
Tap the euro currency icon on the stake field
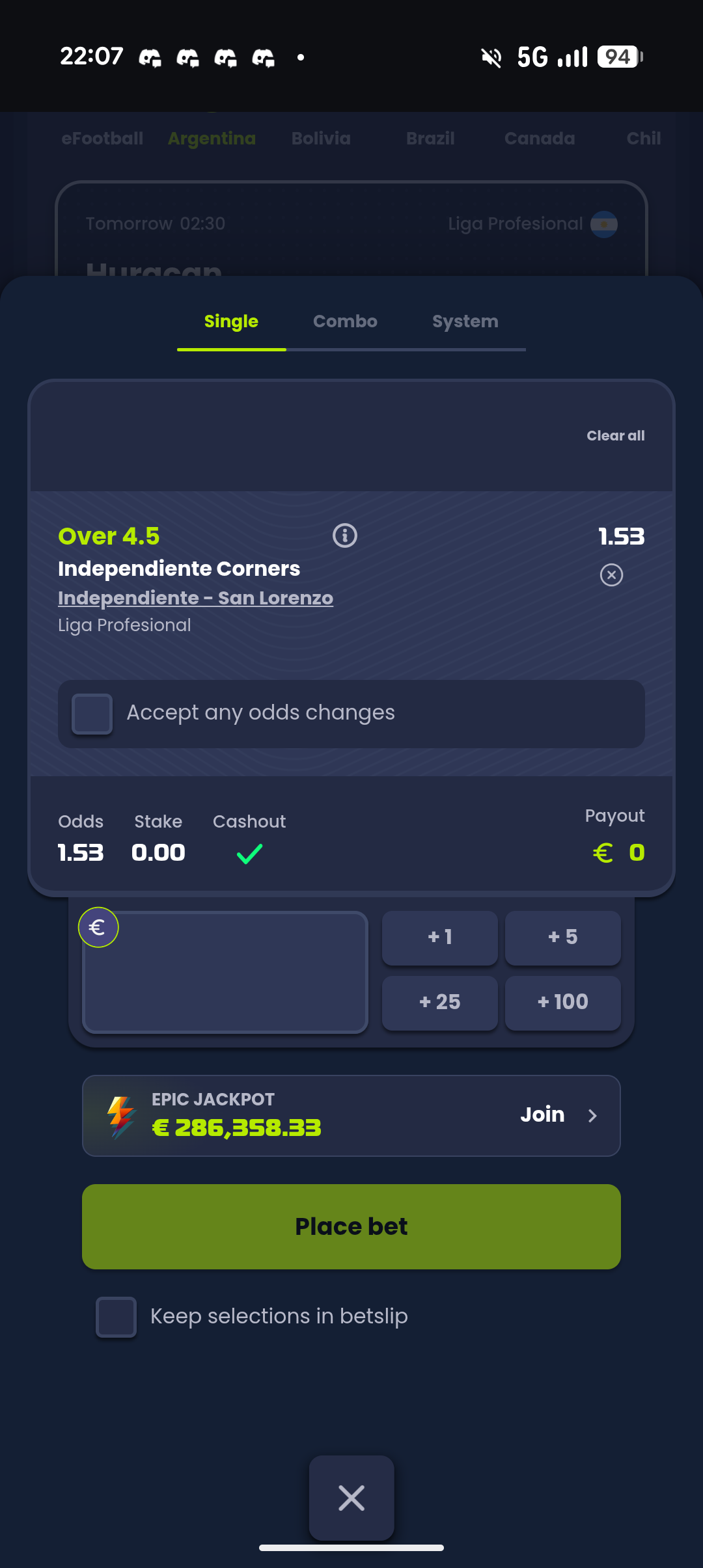pyautogui.click(x=98, y=927)
